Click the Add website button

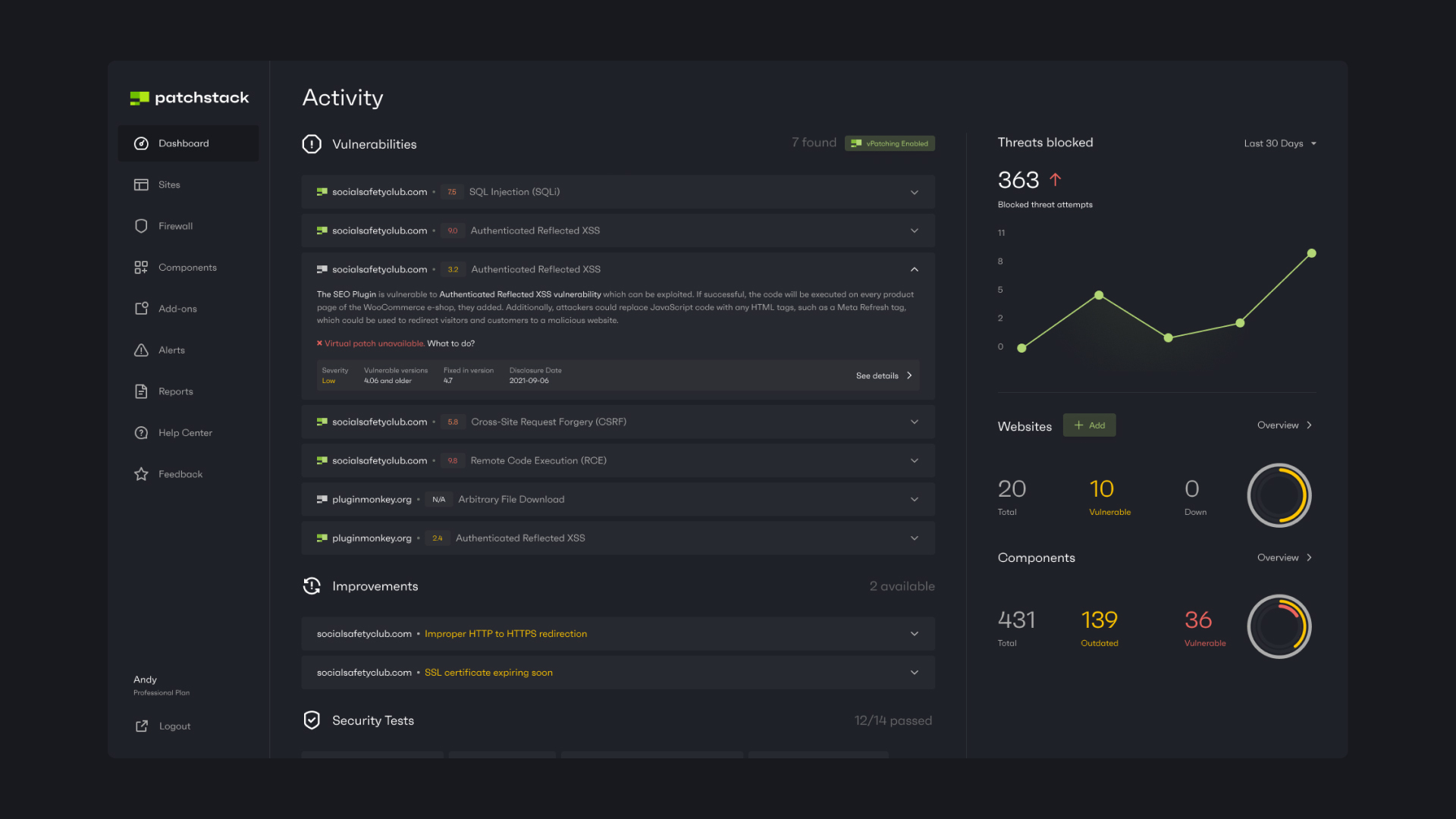pos(1089,425)
